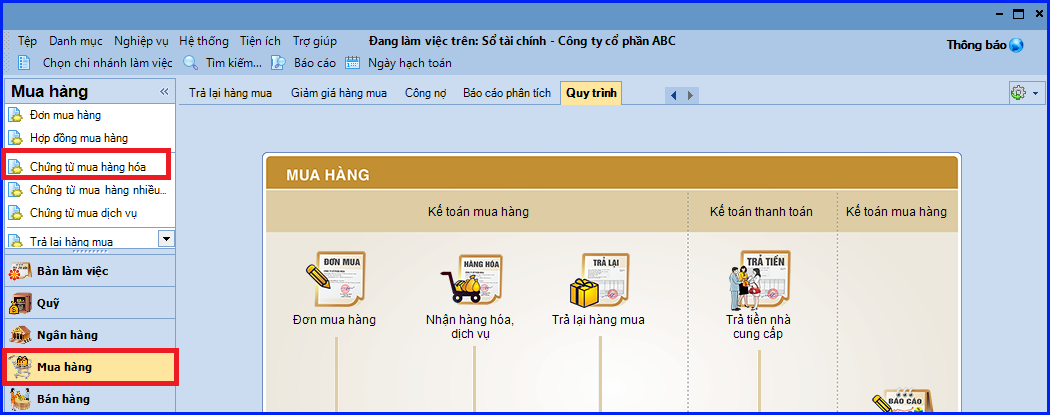1050x415 pixels.
Task: Click the Bán hàng module icon
Action: click(x=20, y=399)
